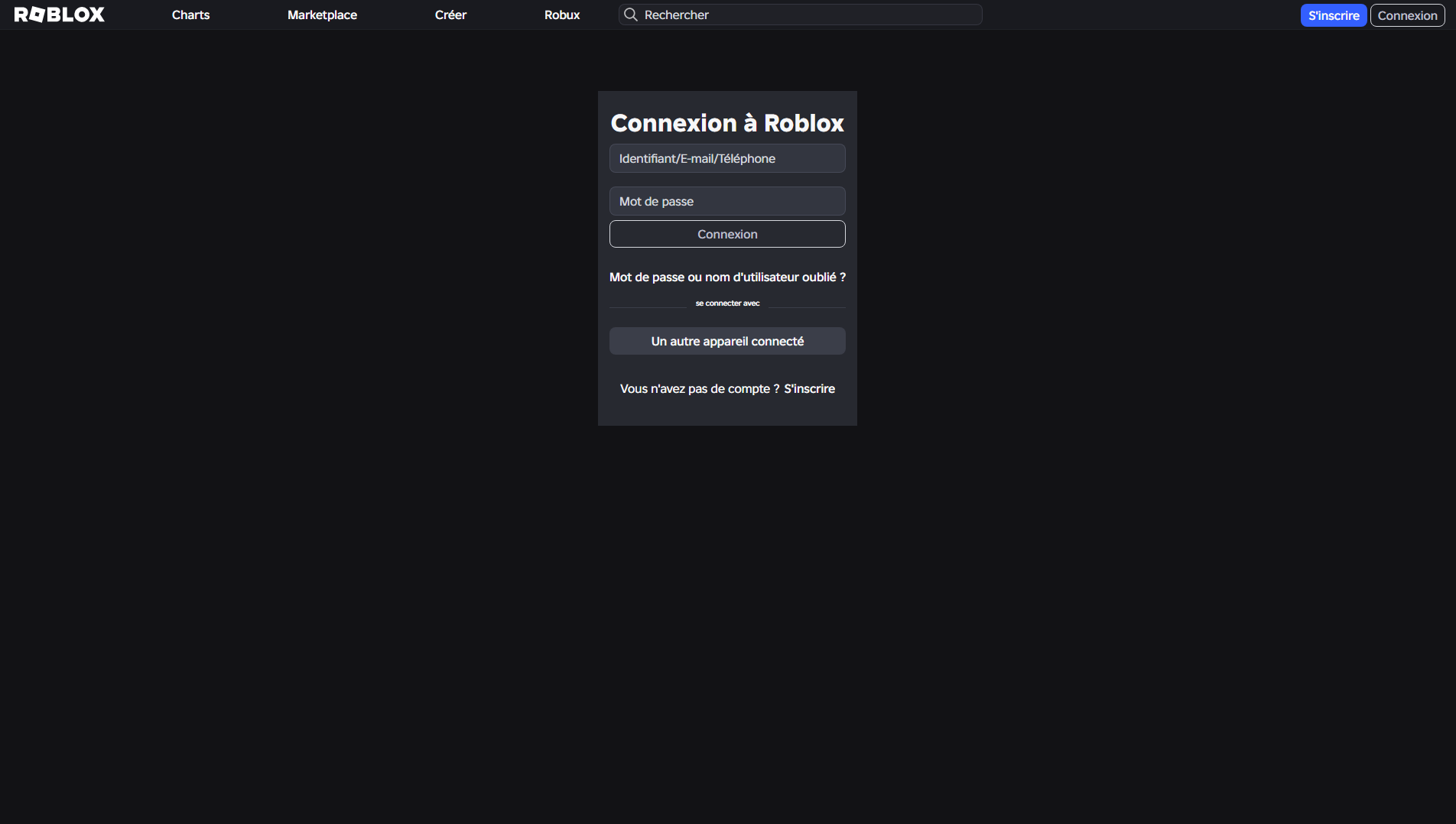1456x824 pixels.
Task: Click the Connexion button in the header
Action: point(1407,15)
